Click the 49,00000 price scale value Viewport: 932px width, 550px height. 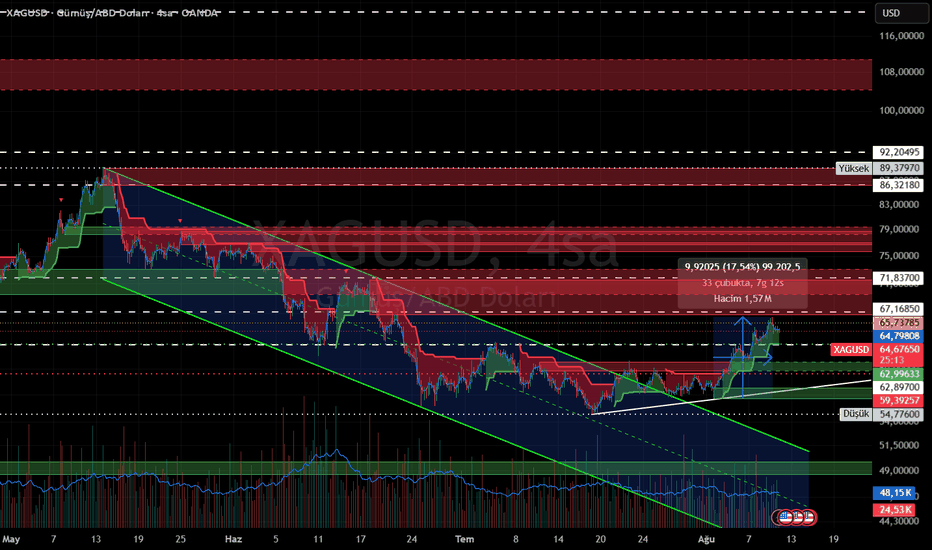tap(899, 470)
